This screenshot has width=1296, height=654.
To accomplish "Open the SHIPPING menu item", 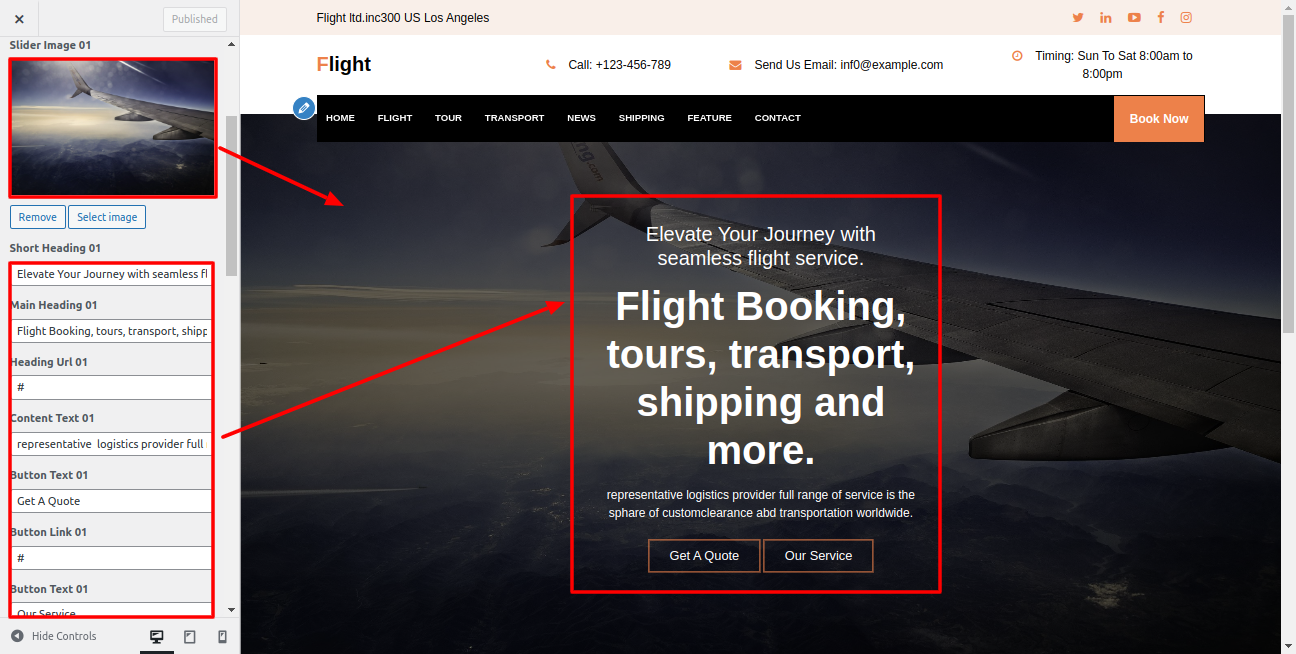I will click(641, 118).
